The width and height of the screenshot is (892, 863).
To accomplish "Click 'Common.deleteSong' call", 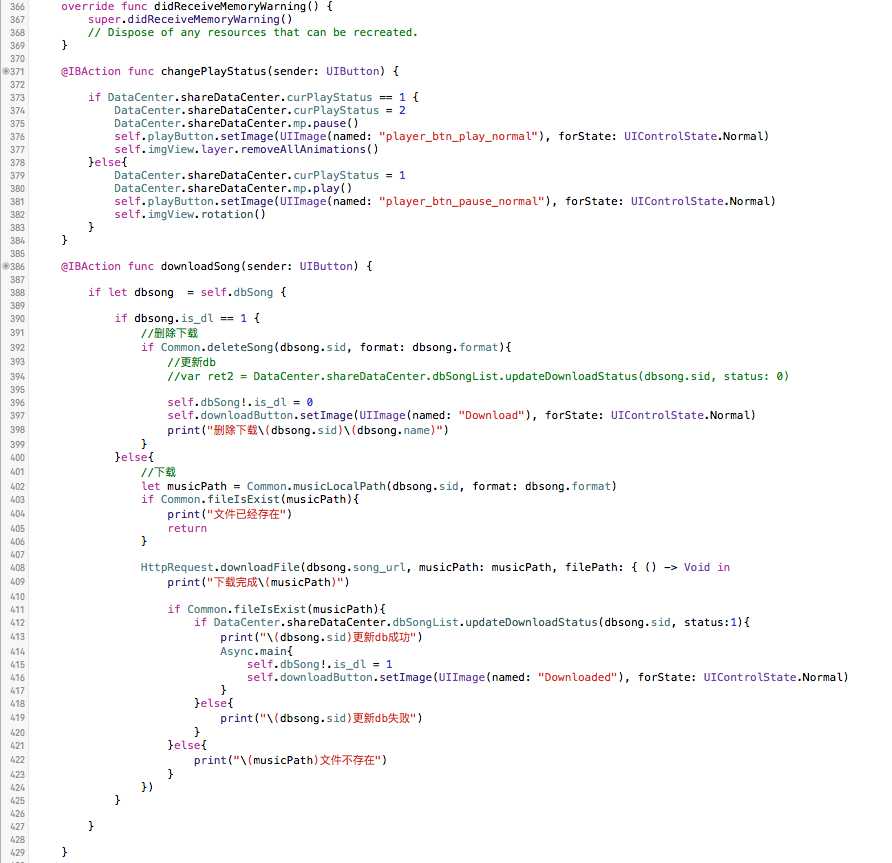I will [x=217, y=348].
